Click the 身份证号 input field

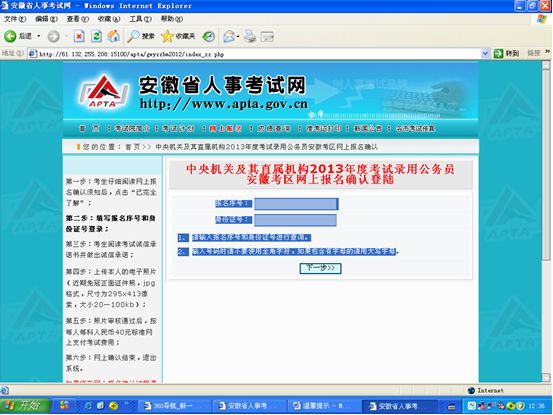pos(295,220)
